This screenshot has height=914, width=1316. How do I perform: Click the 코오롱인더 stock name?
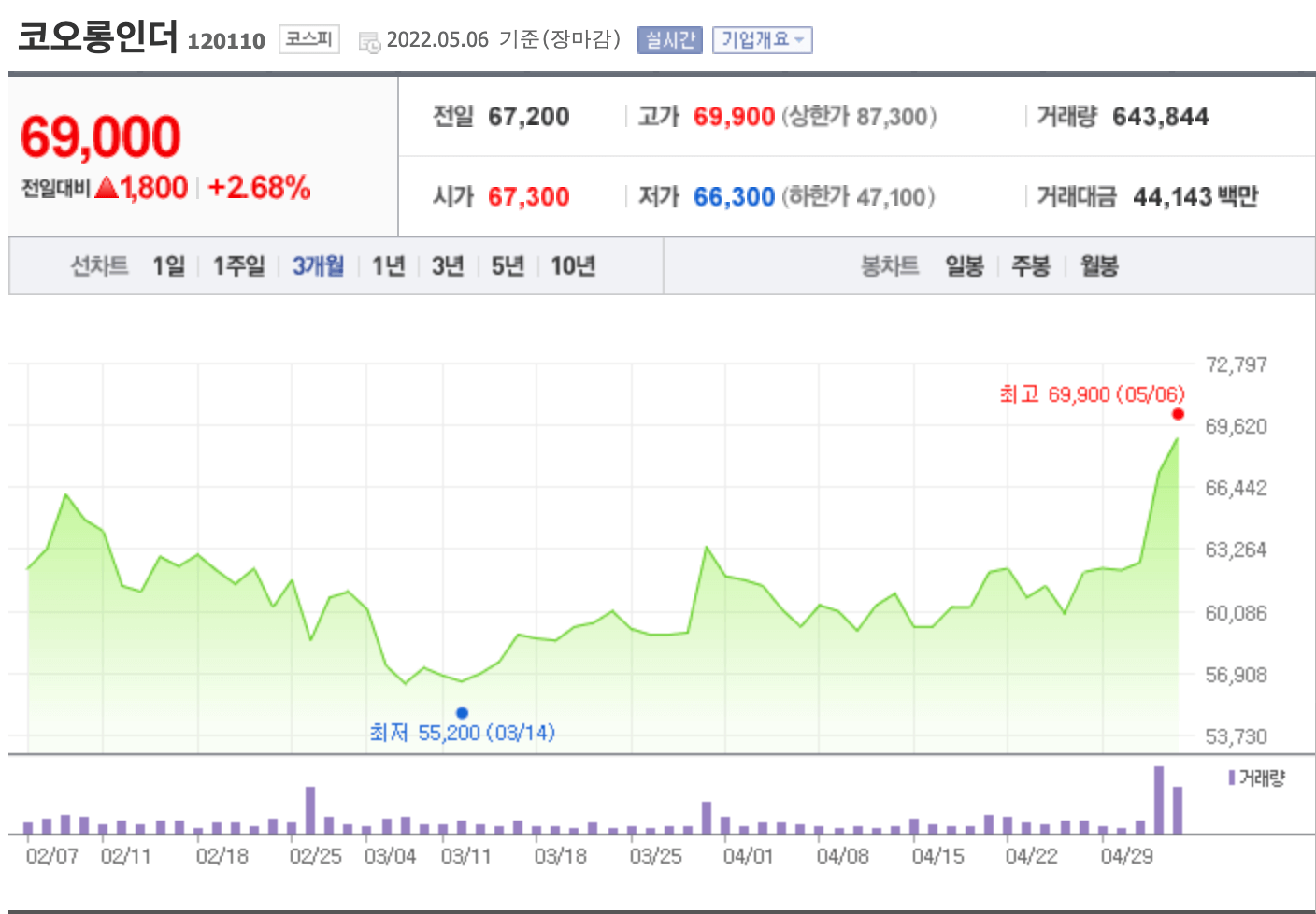tap(97, 36)
